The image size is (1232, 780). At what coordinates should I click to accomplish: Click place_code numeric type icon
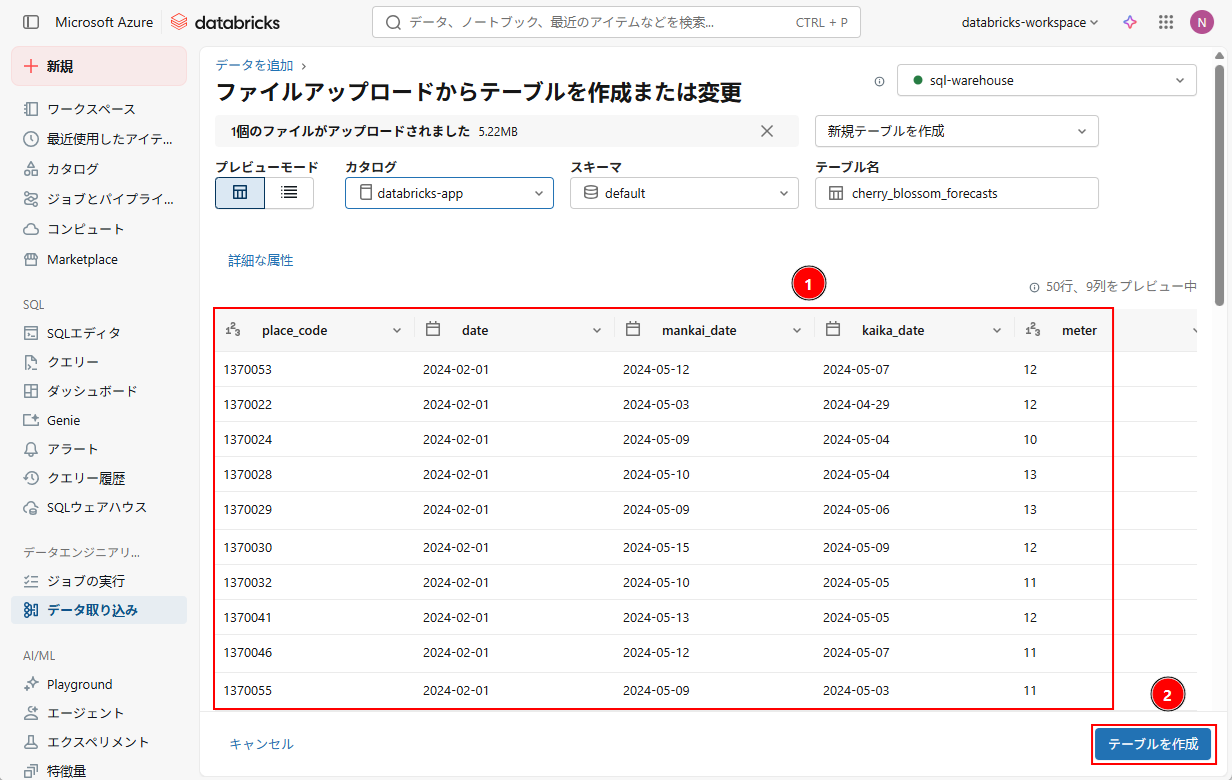coord(232,330)
